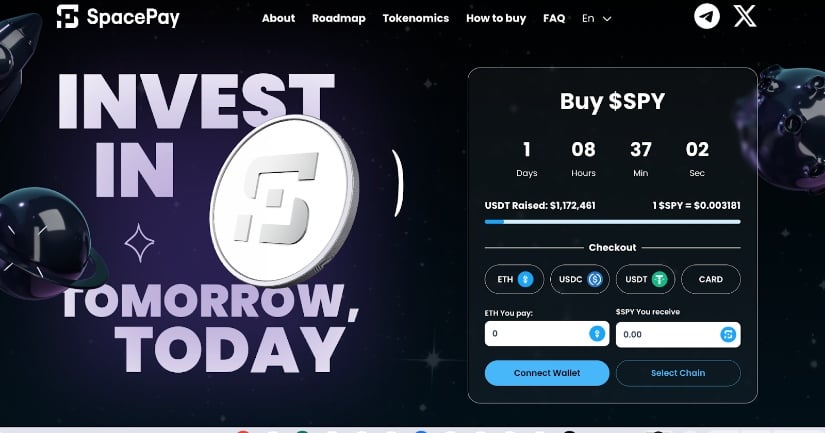Click the FAQ link
This screenshot has width=825, height=433.
click(554, 18)
